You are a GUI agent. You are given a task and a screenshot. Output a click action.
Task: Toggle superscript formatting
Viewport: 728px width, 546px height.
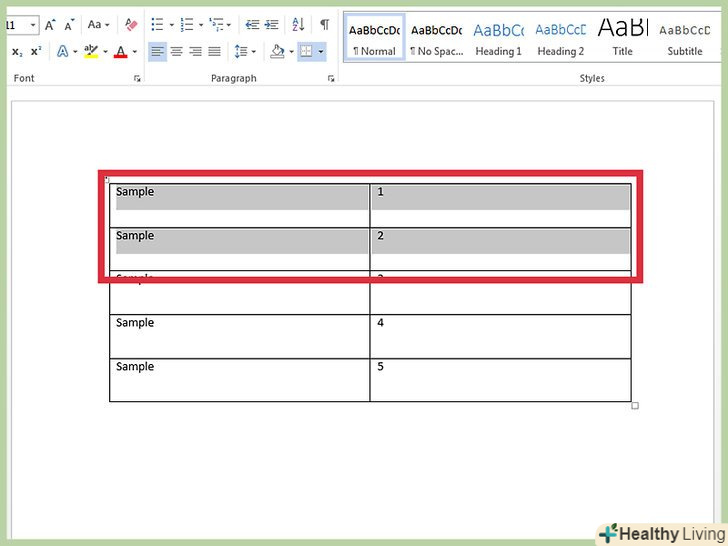coord(36,51)
